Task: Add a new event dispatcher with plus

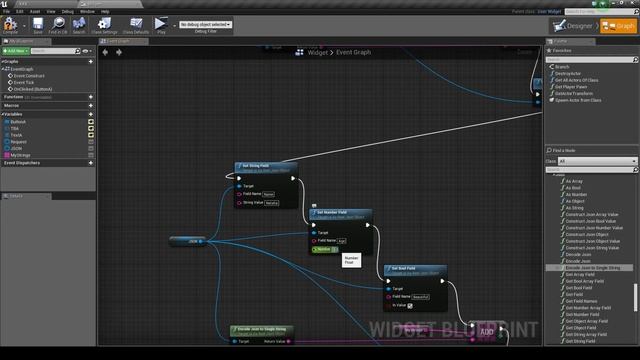Action: point(91,163)
